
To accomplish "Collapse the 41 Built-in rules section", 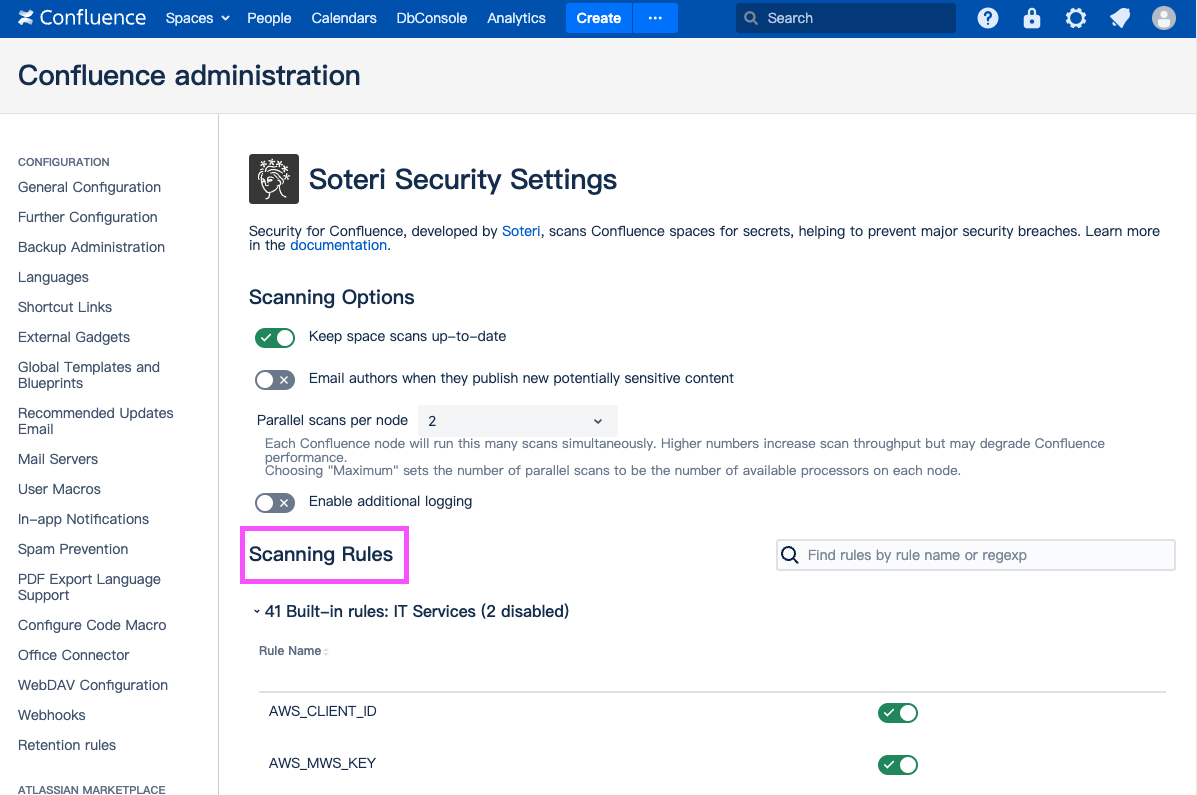I will tap(257, 611).
